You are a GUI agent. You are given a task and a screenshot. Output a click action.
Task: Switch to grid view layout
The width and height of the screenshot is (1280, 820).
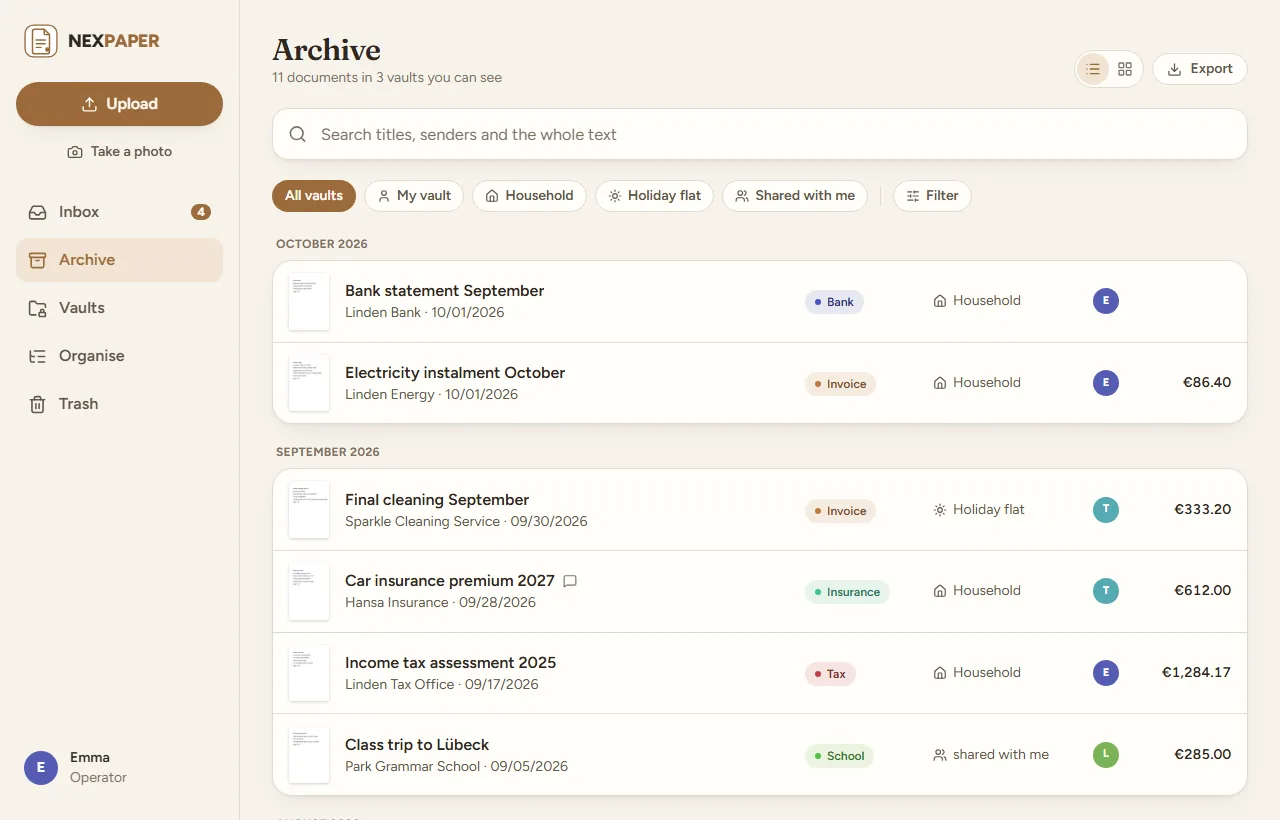coord(1125,69)
